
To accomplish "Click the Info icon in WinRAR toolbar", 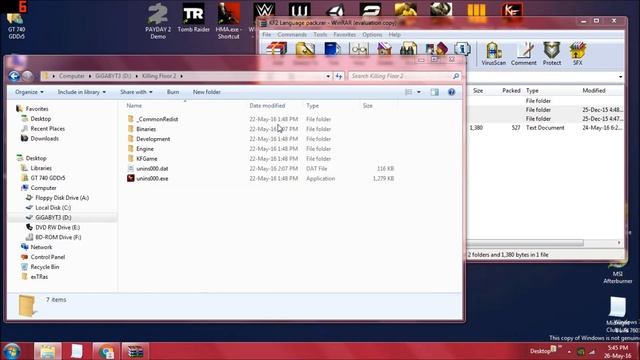I will pos(462,49).
